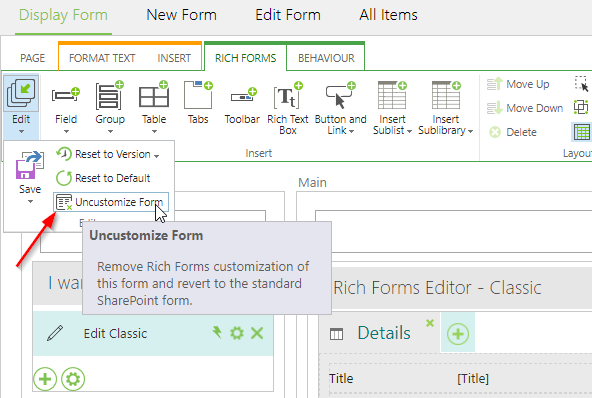This screenshot has height=398, width=592.
Task: Choose Reset to Default
Action: click(103, 178)
